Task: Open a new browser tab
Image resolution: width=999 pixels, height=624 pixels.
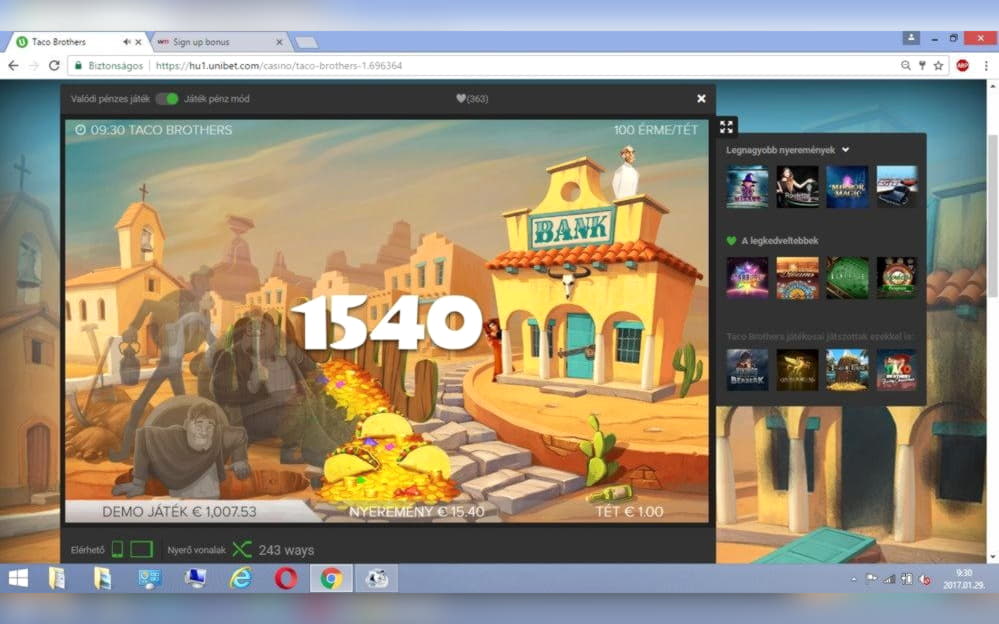Action: tap(306, 43)
